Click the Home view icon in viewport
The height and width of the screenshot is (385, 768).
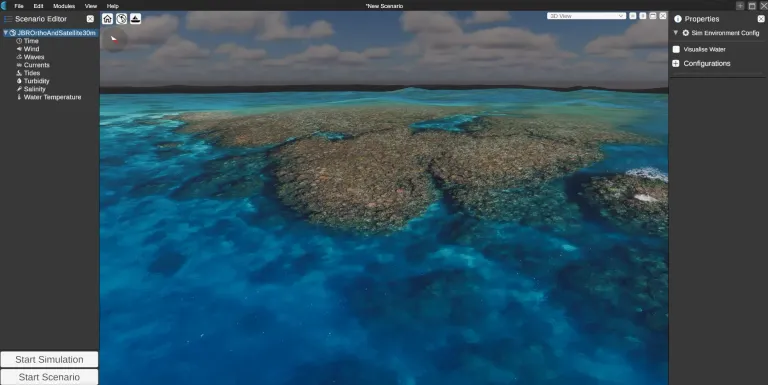click(107, 19)
